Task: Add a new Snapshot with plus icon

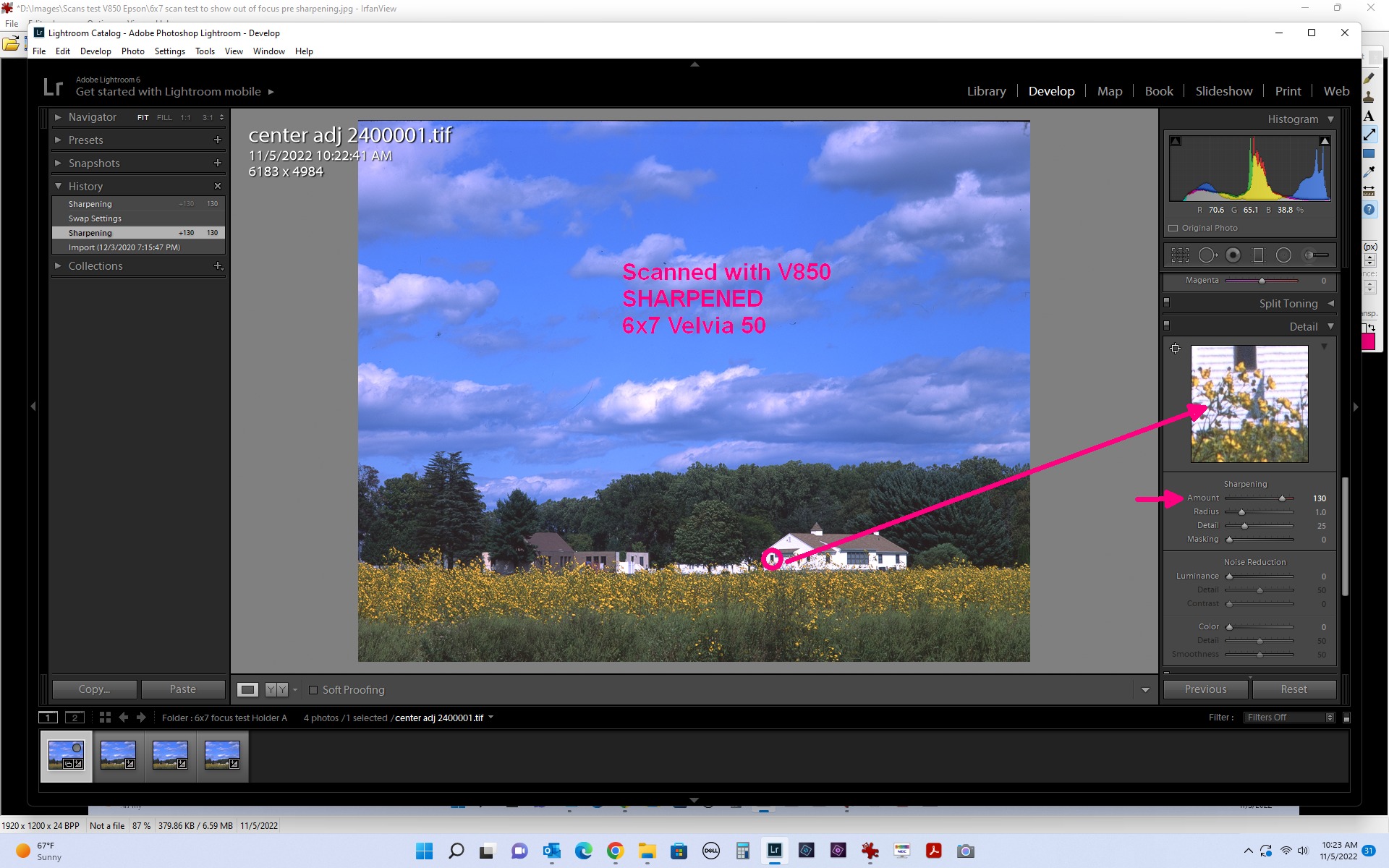Action: click(x=217, y=163)
